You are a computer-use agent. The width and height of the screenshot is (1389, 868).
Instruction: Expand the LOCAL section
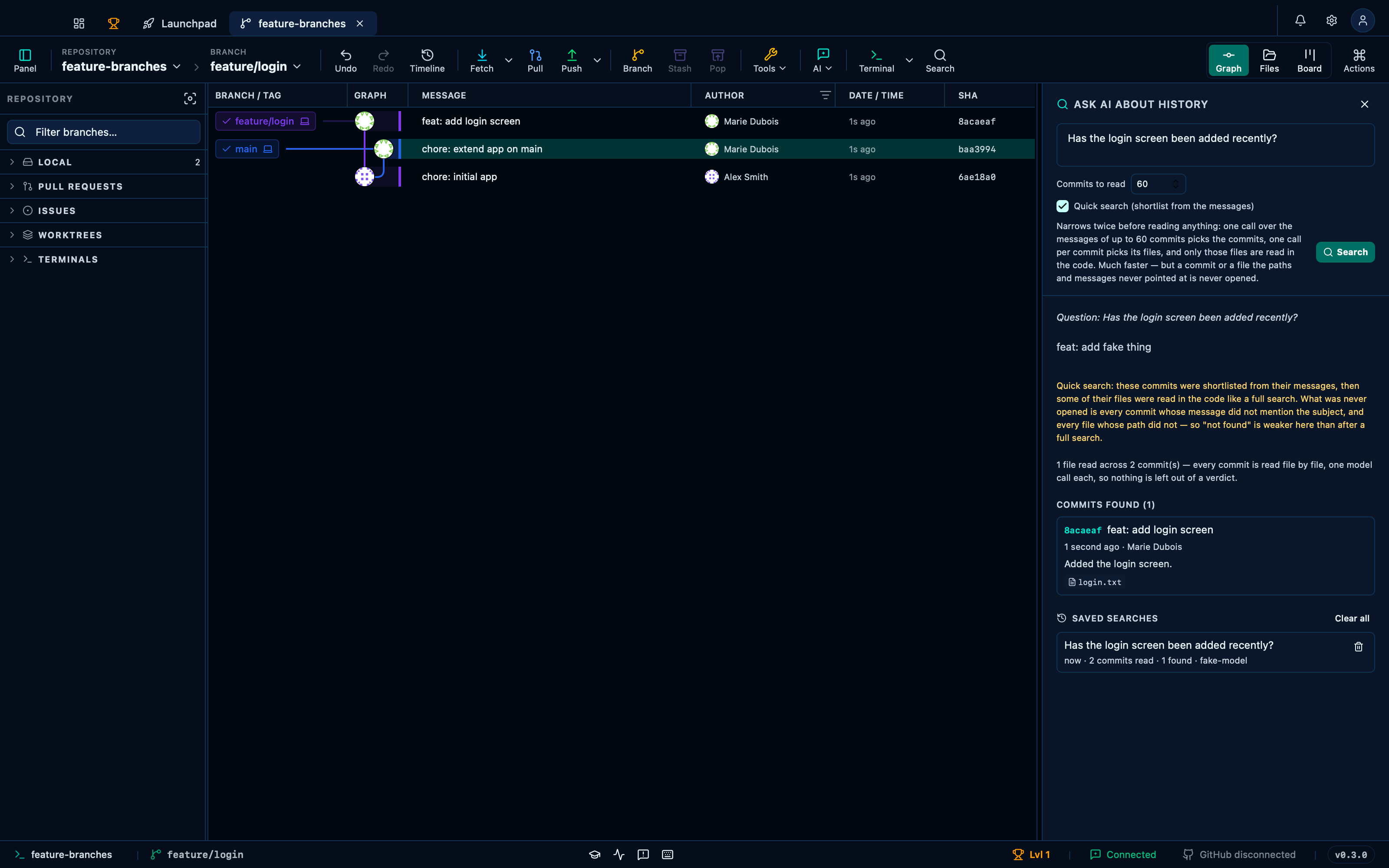click(103, 162)
